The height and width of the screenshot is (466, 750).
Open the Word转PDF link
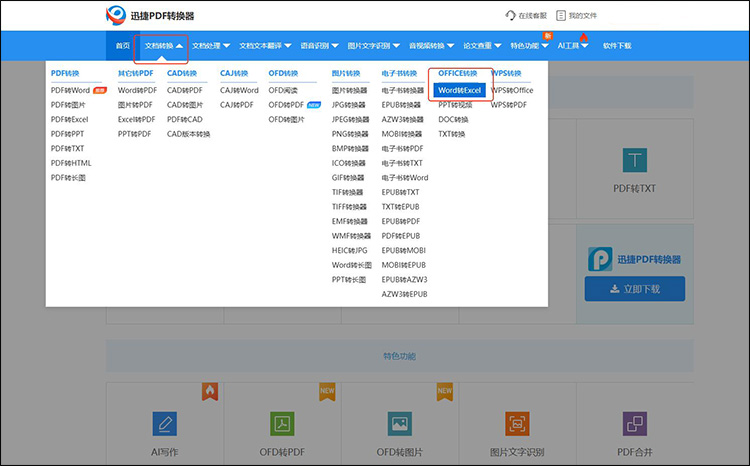(x=137, y=90)
